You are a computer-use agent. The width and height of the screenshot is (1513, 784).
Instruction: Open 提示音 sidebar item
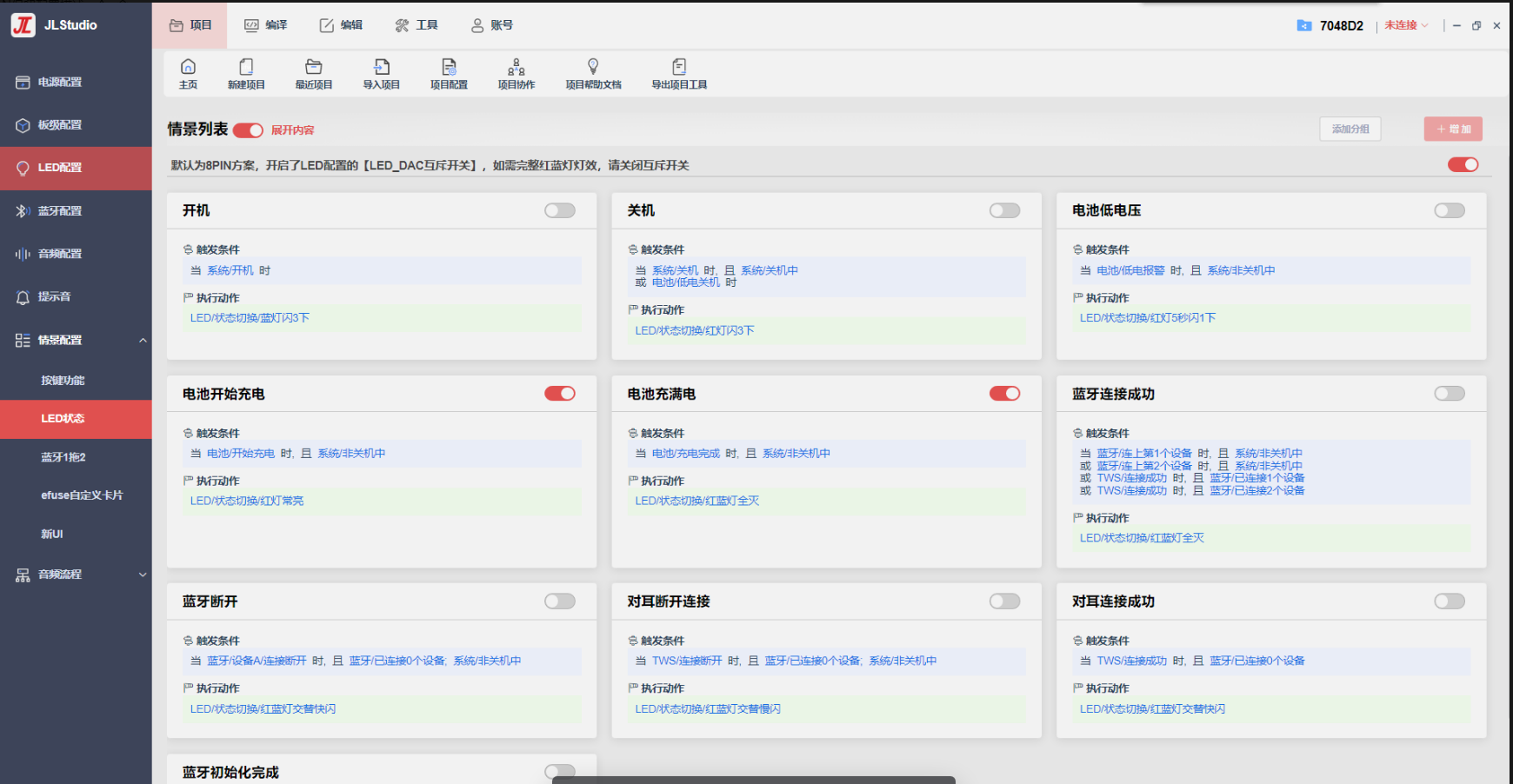tap(76, 296)
